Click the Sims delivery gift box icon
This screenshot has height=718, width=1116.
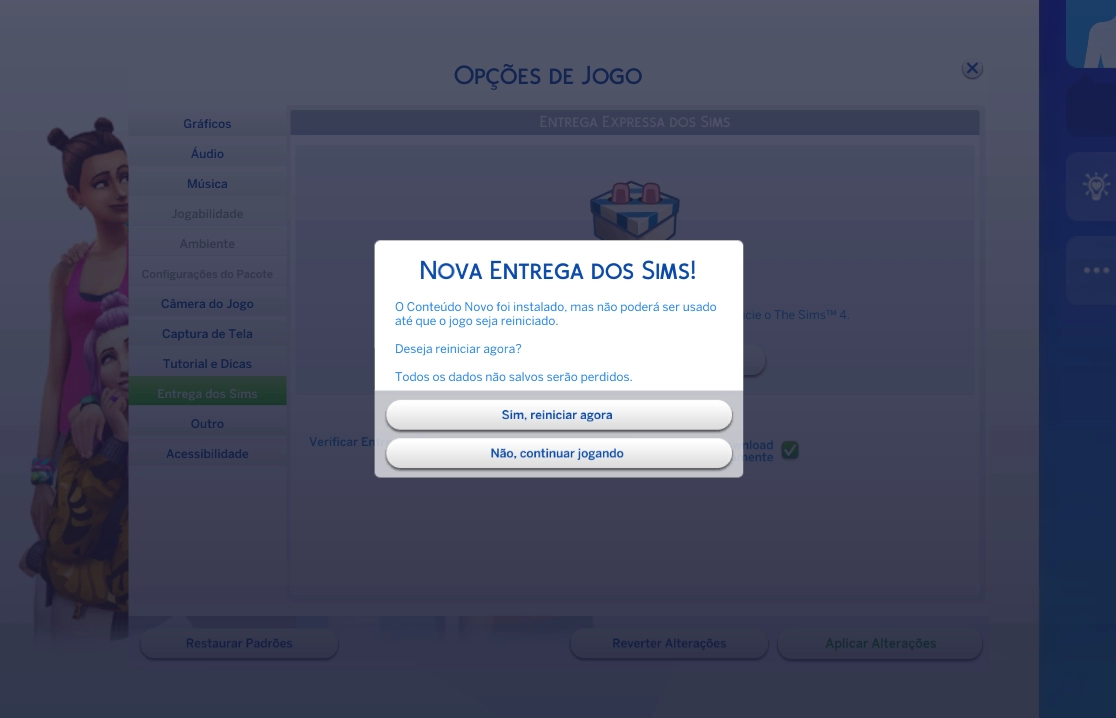click(x=634, y=211)
